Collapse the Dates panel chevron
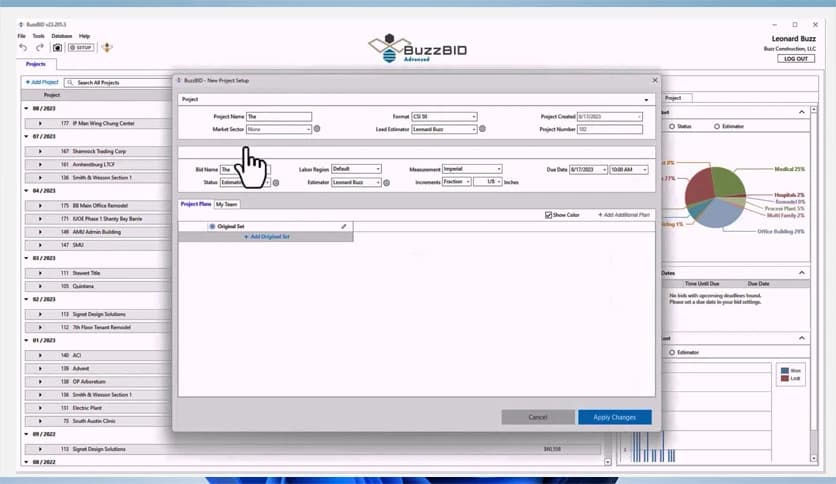 (801, 272)
